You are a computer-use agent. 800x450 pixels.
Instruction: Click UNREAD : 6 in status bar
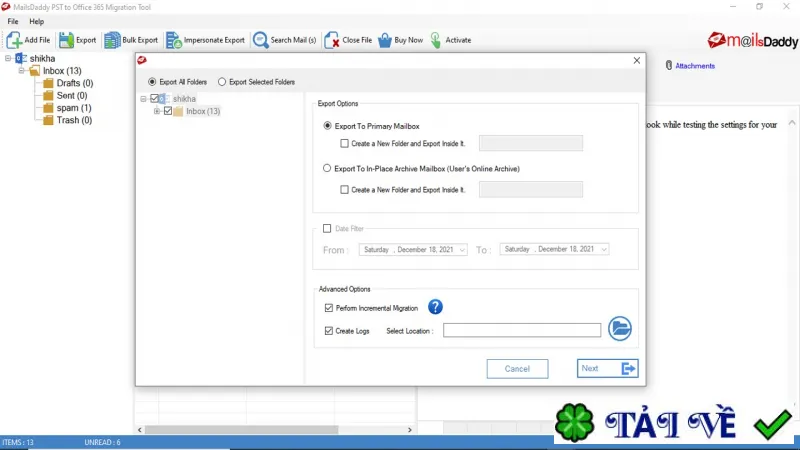(103, 442)
